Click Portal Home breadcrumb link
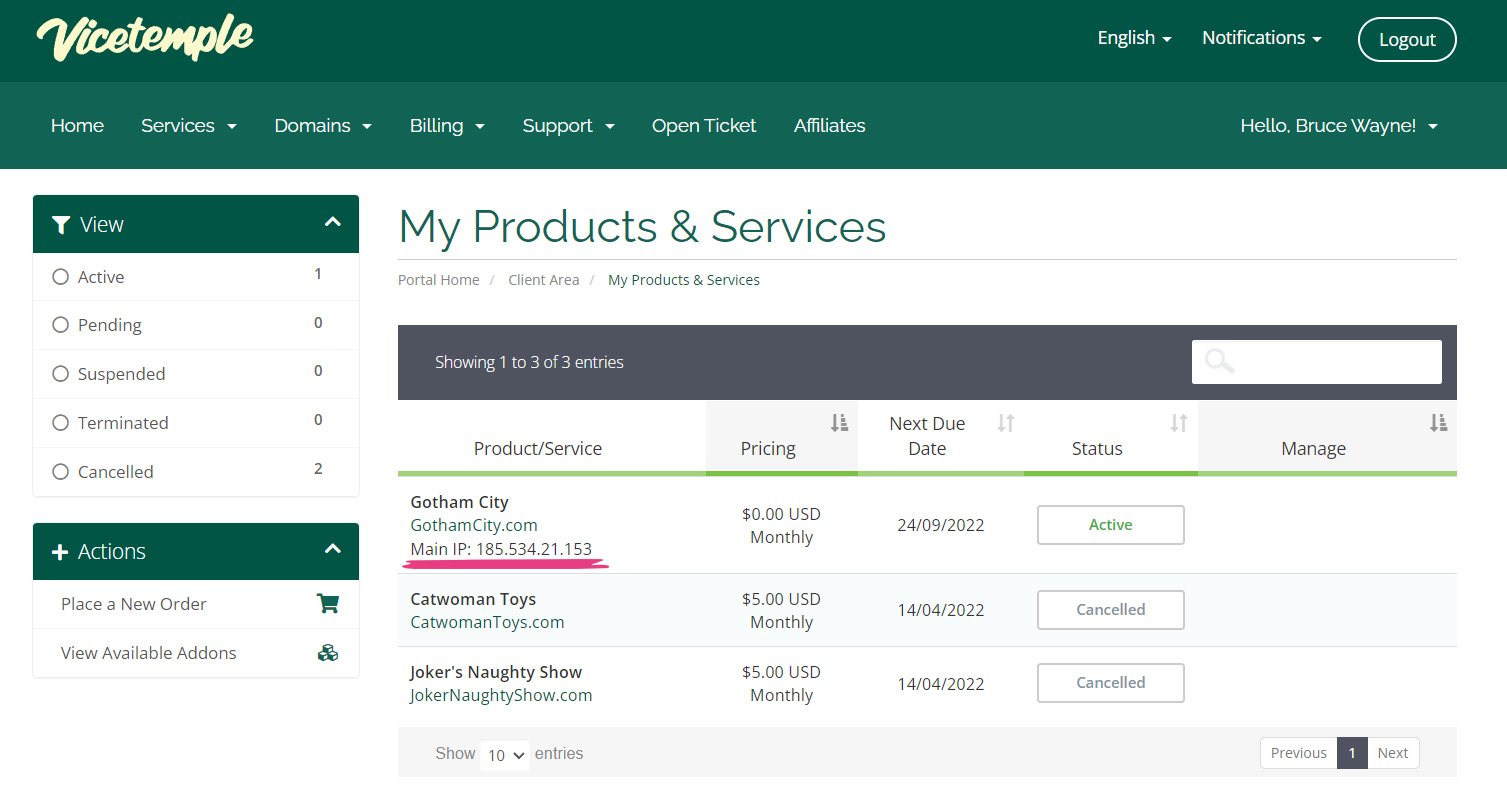Viewport: 1507px width, 794px height. [439, 280]
